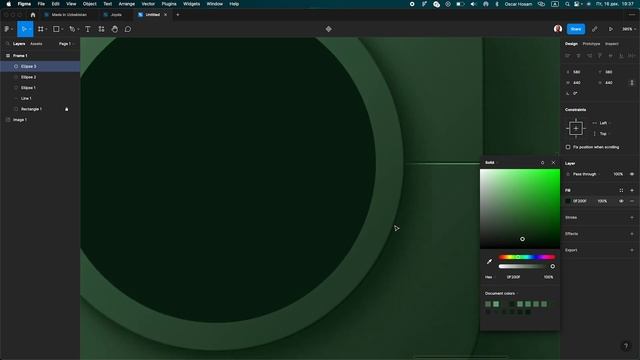Switch to the Inspect tab
640x360 pixels.
(611, 44)
